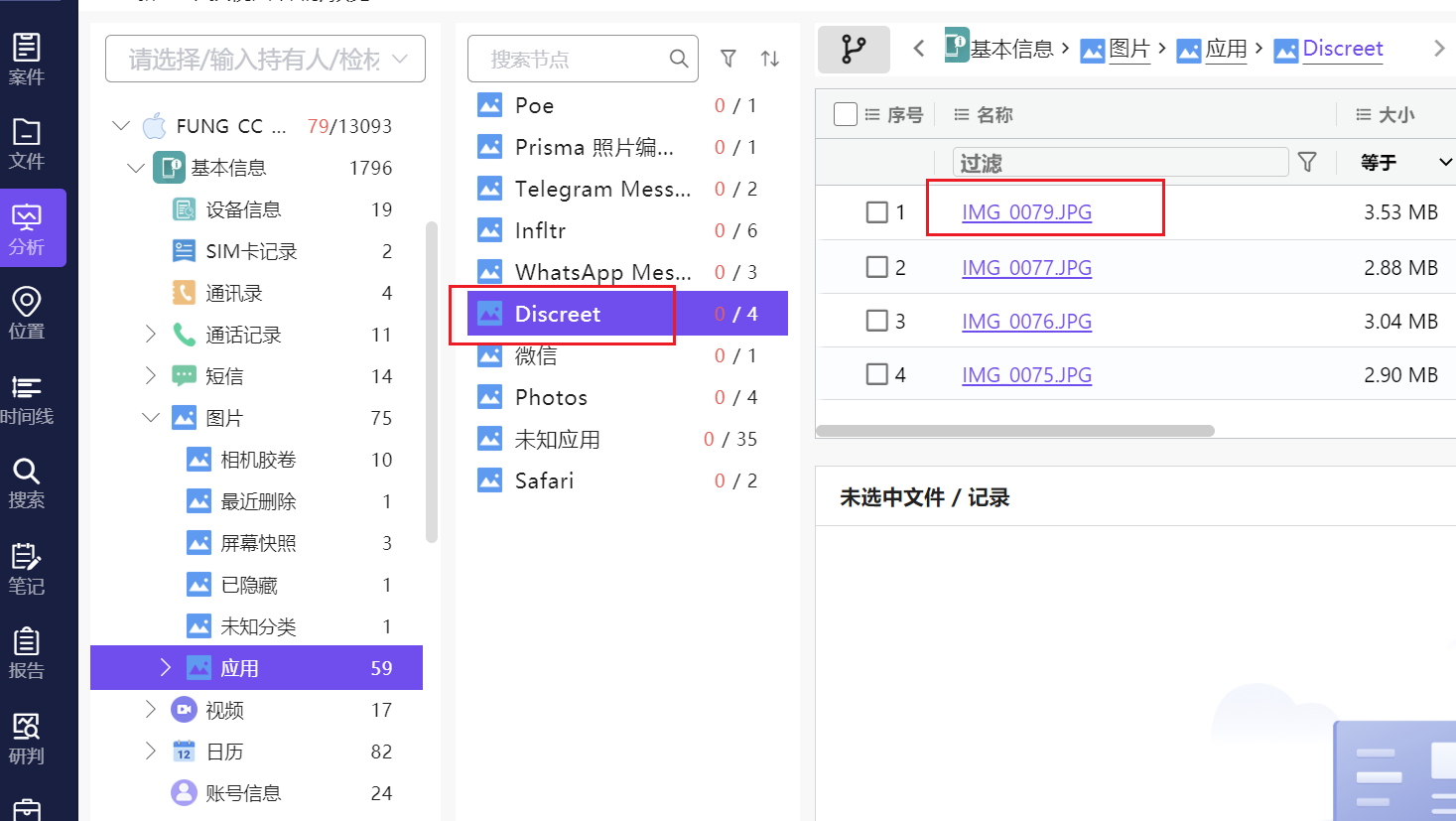Open the holder/evidence selection dropdown
This screenshot has width=1456, height=821.
tap(265, 60)
